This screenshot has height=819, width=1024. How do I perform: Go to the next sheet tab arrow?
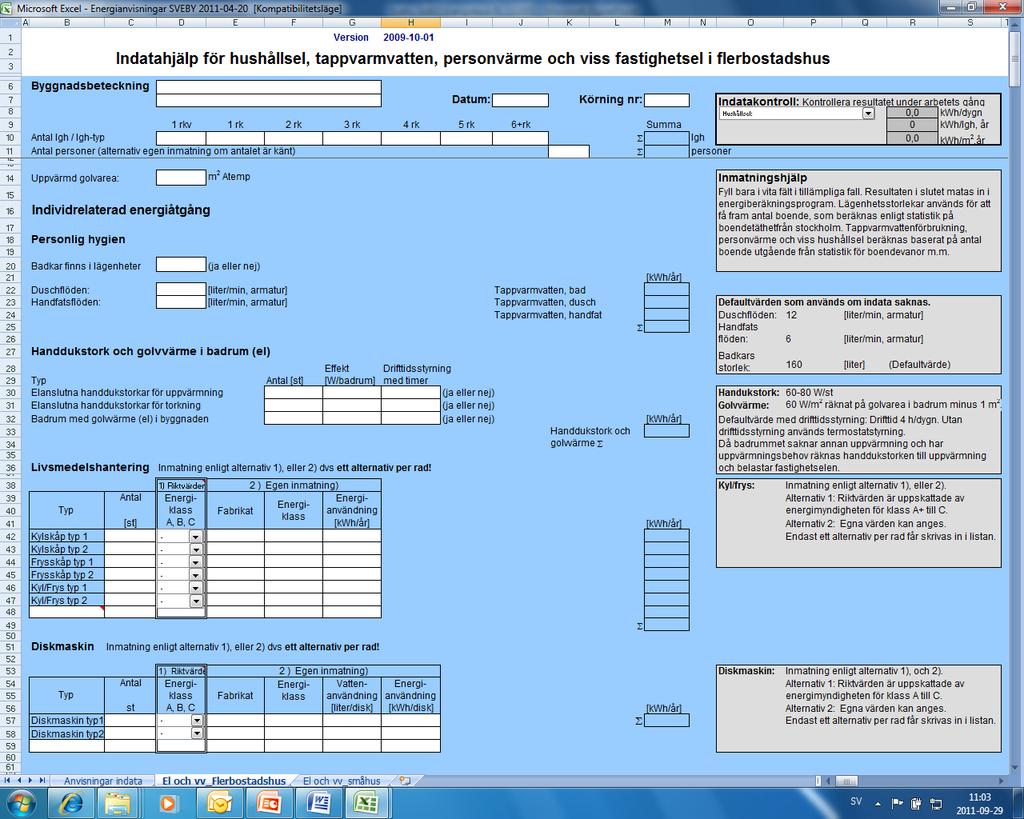tap(30, 780)
